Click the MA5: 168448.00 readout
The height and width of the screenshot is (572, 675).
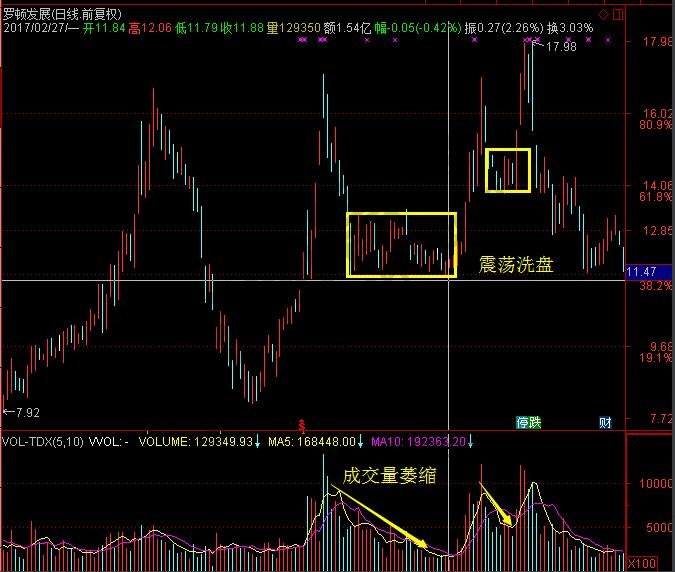(x=312, y=442)
